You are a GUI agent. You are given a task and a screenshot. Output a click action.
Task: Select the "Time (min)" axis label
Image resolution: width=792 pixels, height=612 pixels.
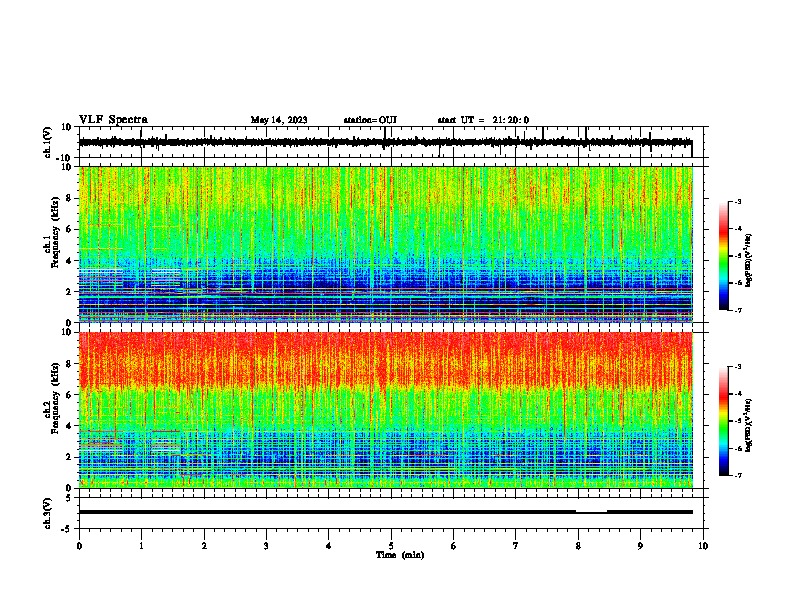[400, 555]
